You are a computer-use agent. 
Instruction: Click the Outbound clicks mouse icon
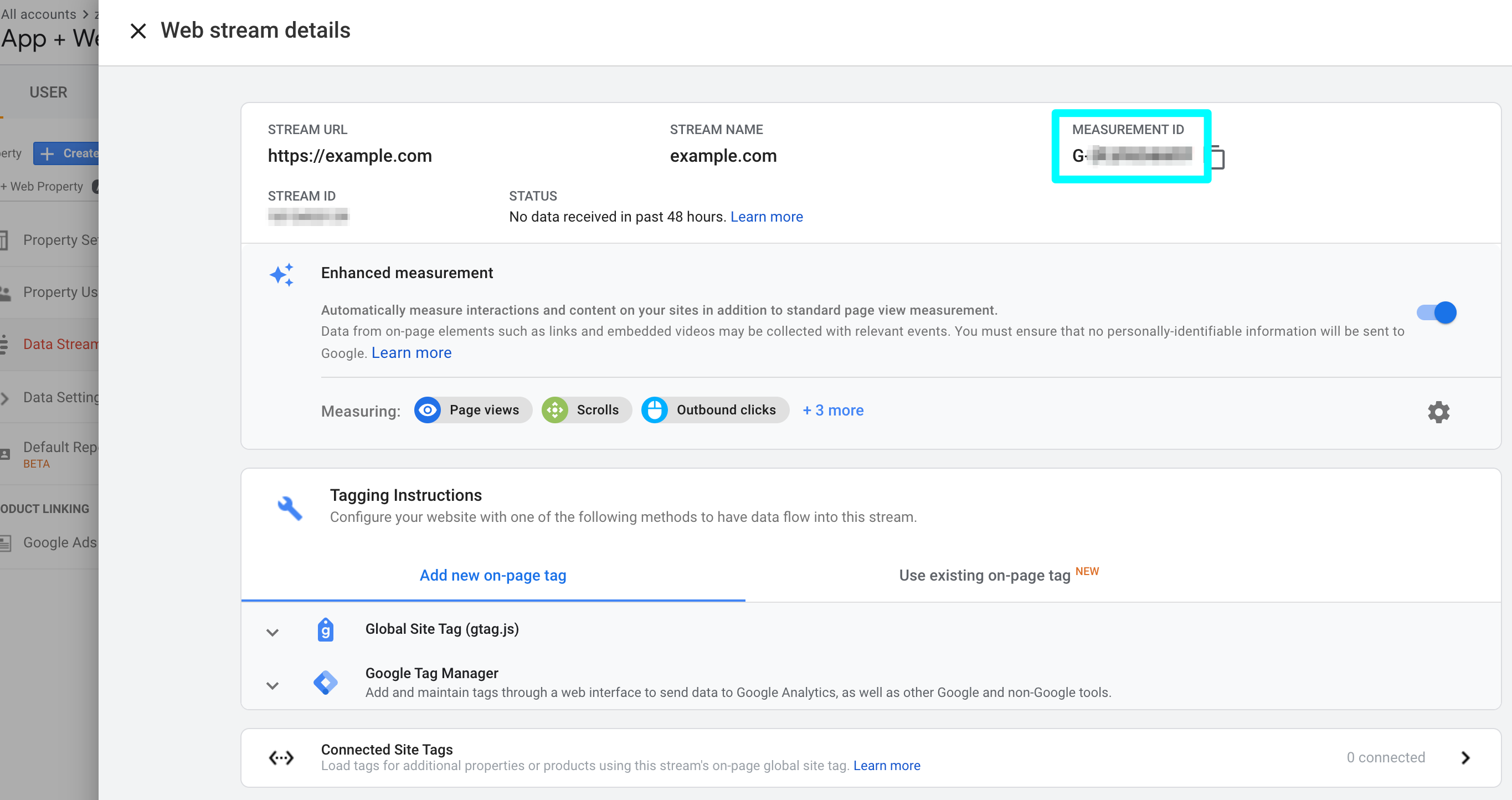click(x=655, y=409)
